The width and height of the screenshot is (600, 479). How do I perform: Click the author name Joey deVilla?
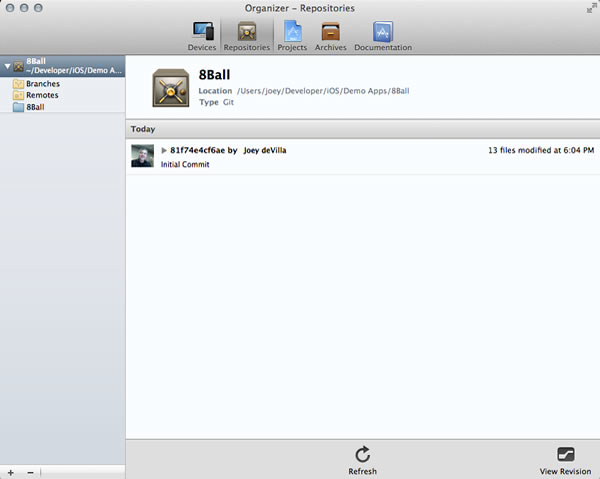click(x=265, y=150)
